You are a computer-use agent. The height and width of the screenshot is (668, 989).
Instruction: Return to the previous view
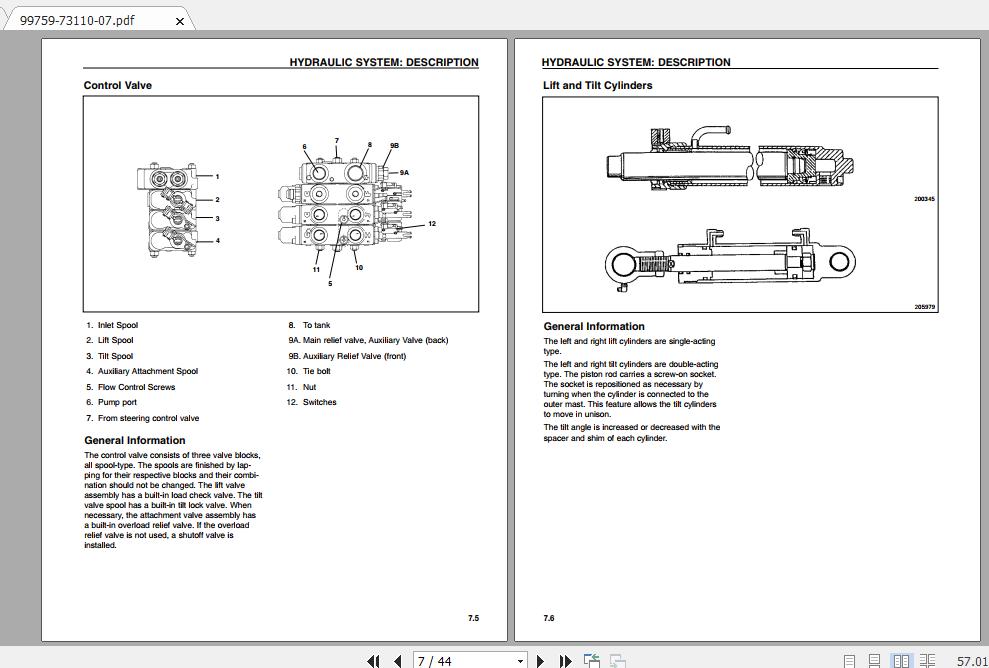click(x=591, y=661)
